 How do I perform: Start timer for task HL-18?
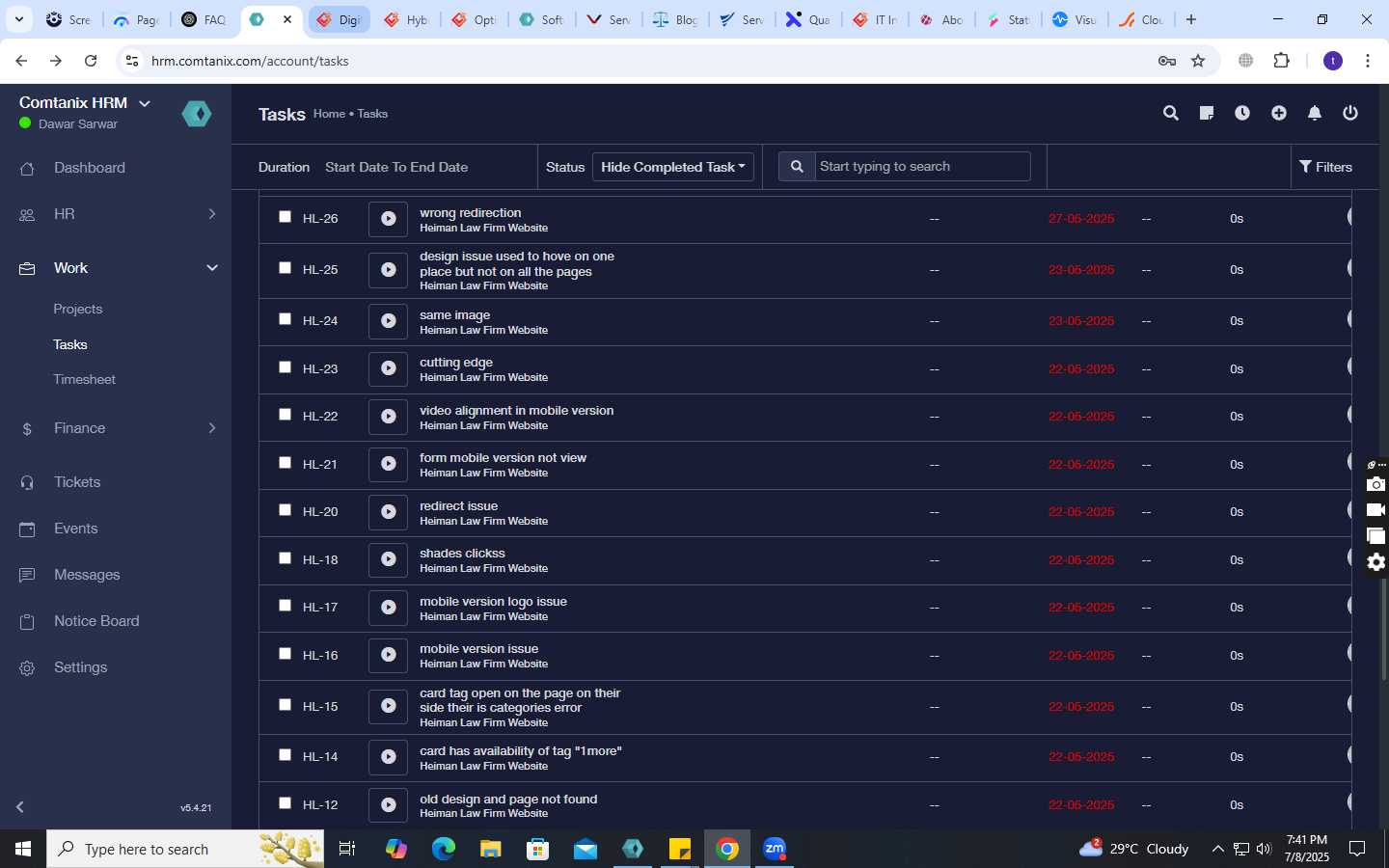388,559
